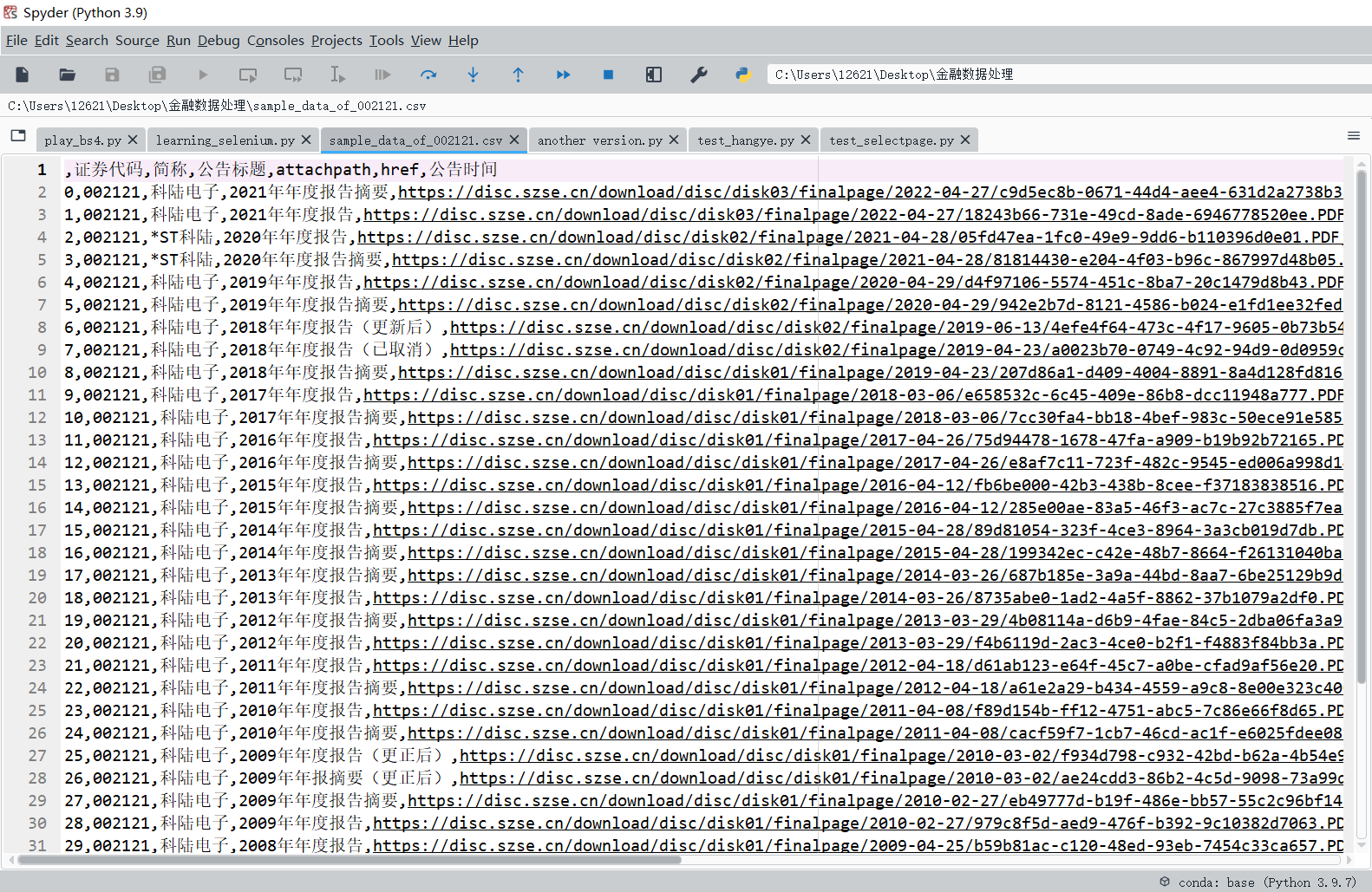Switch to the learning_selenium.py tab
The height and width of the screenshot is (892, 1372).
tap(225, 140)
